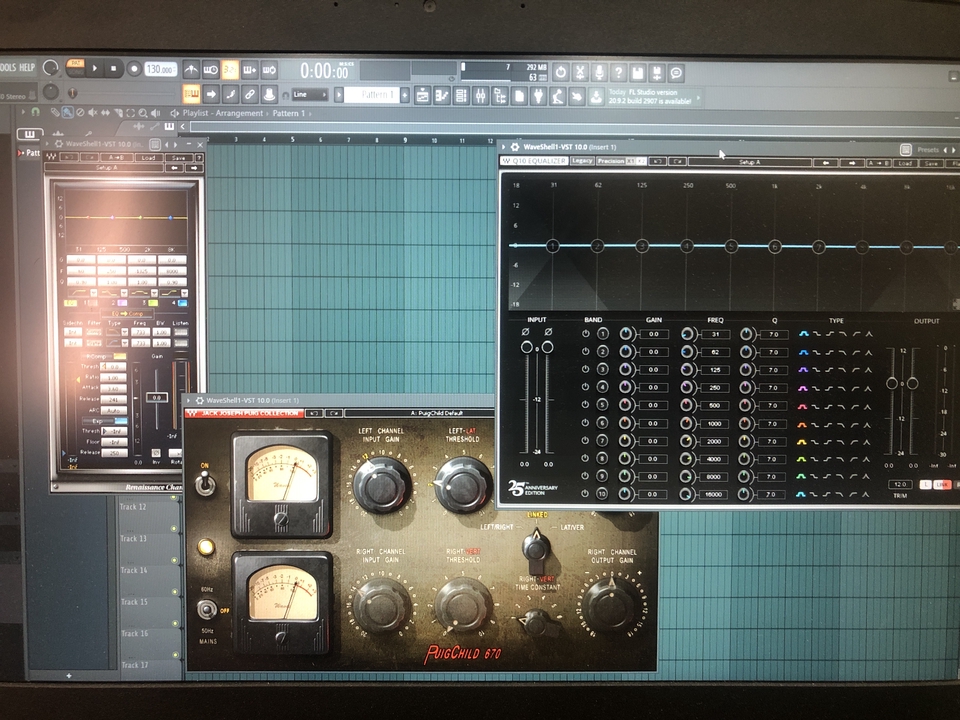Click the multilink to controllers hat icon
This screenshot has width=960, height=720.
[x=269, y=94]
